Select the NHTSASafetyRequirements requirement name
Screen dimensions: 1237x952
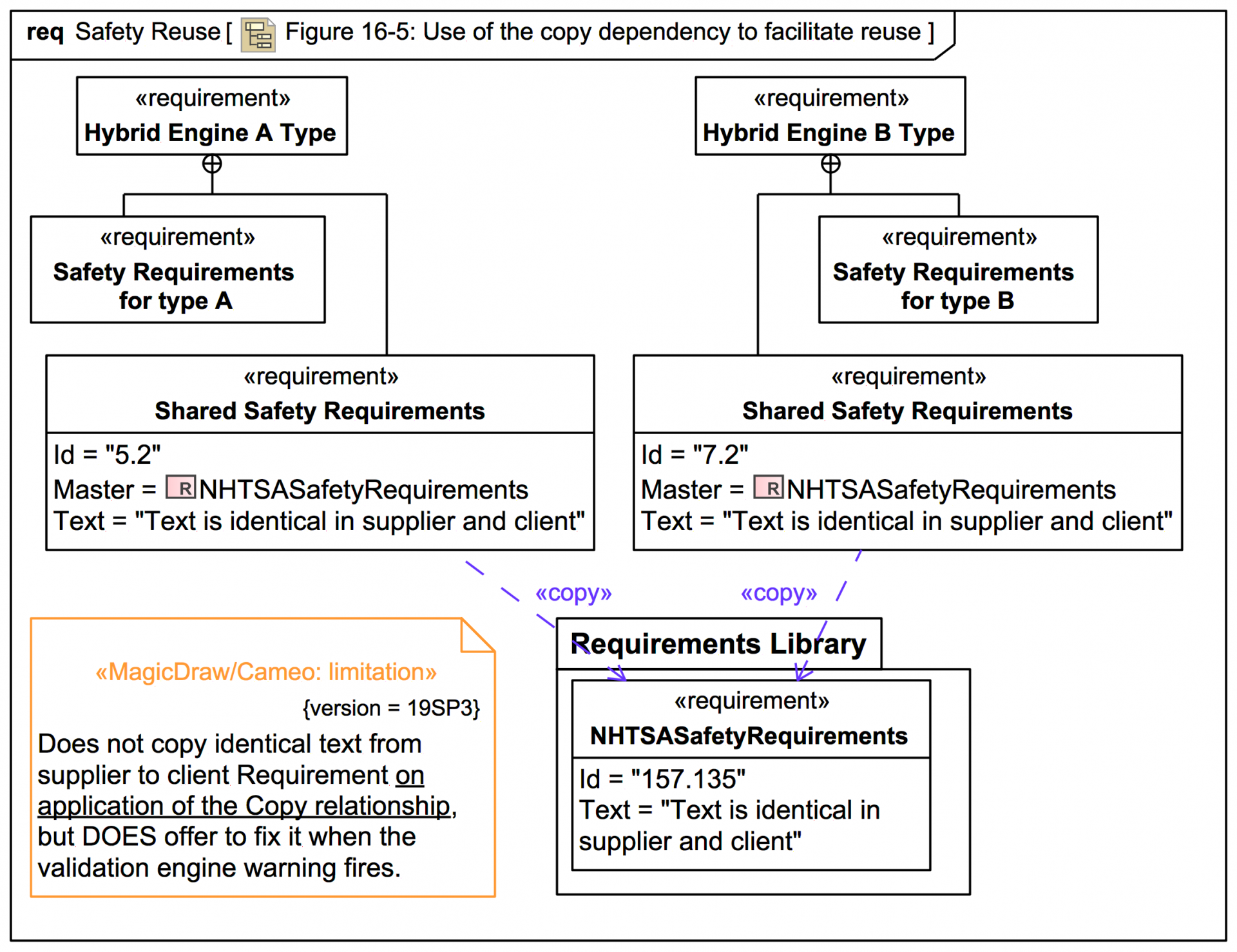click(749, 736)
